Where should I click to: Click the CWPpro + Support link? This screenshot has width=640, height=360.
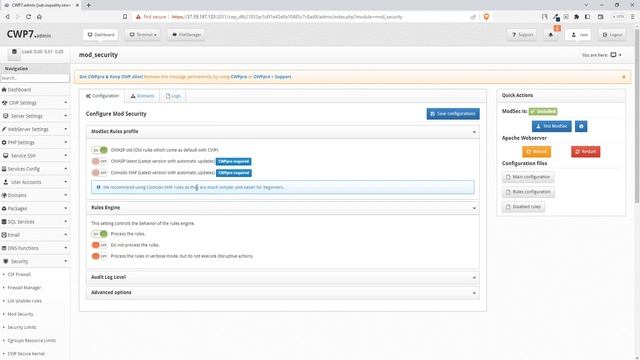point(273,77)
